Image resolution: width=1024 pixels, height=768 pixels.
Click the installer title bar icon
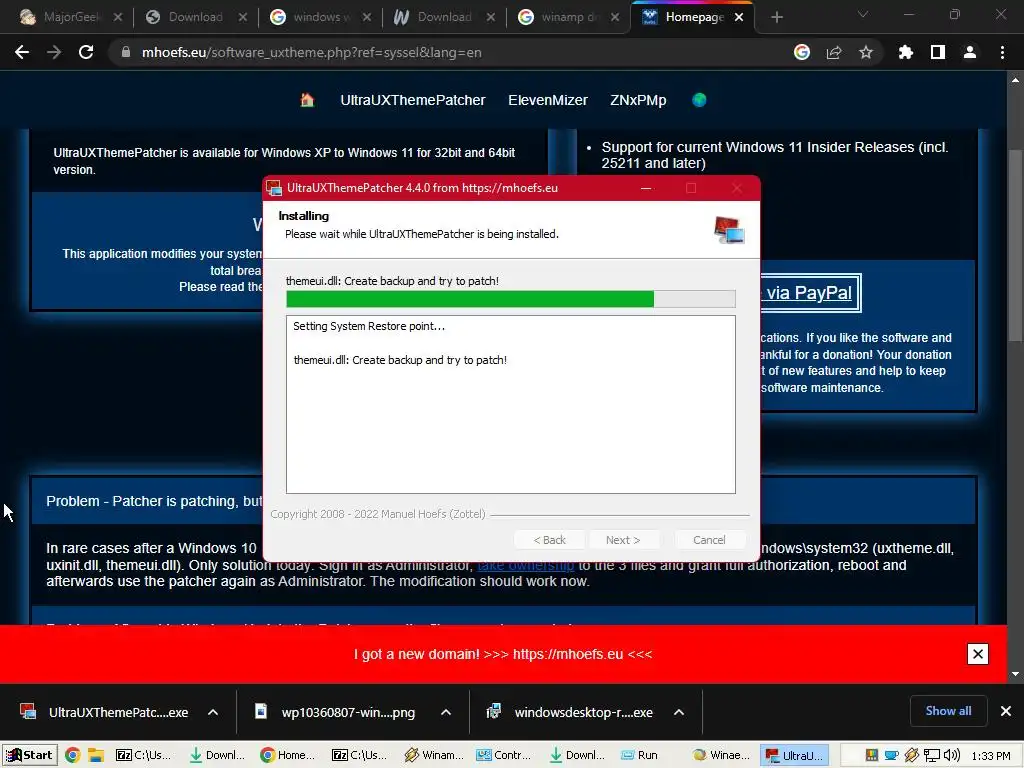(274, 188)
